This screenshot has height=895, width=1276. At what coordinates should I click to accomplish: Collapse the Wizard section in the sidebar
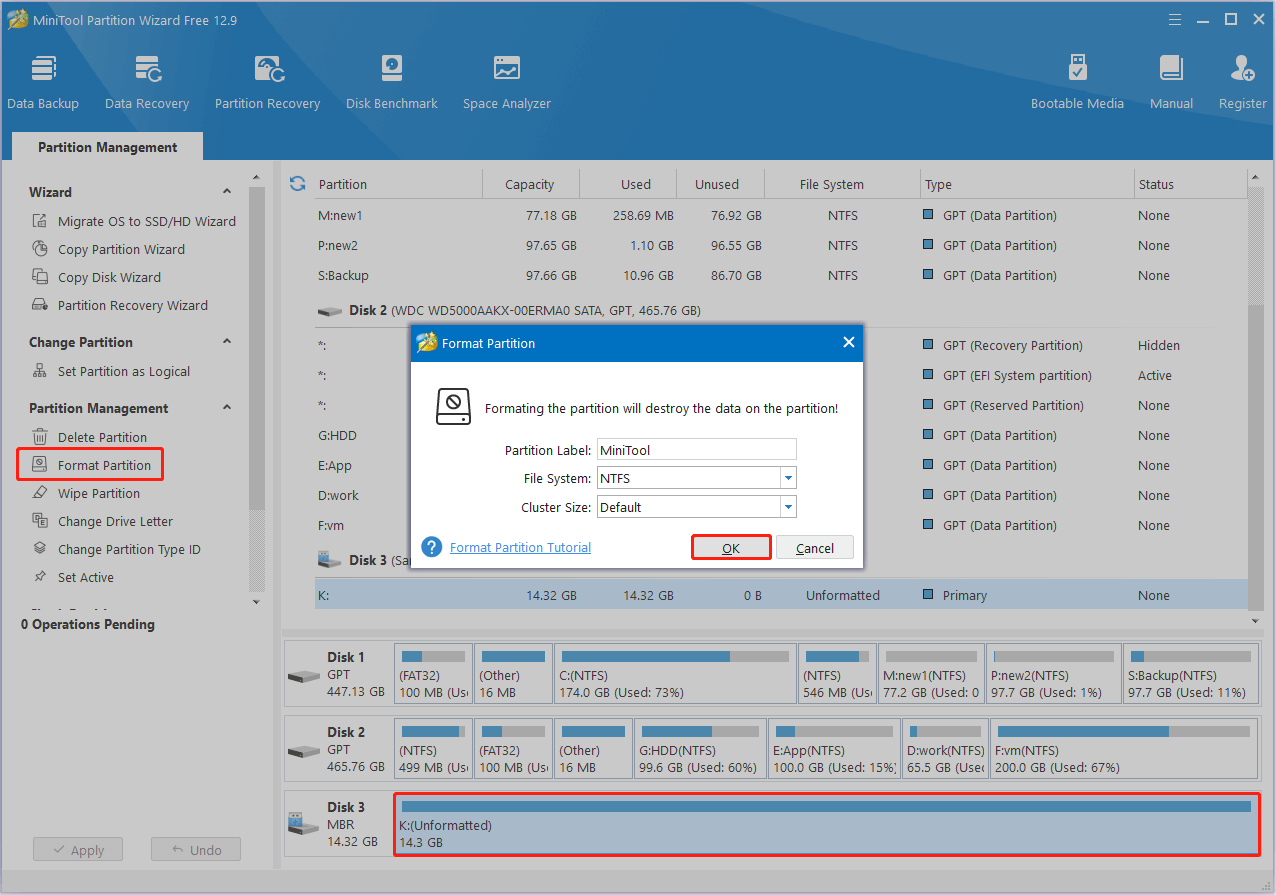(227, 191)
